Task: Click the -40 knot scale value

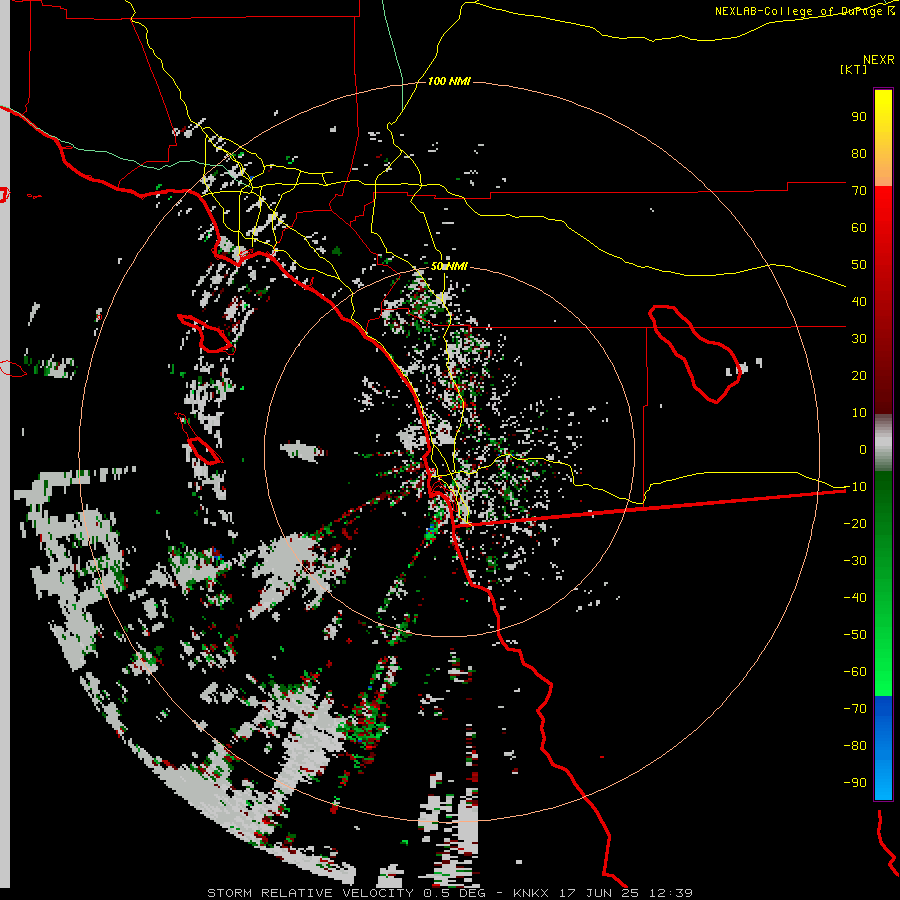Action: point(855,598)
